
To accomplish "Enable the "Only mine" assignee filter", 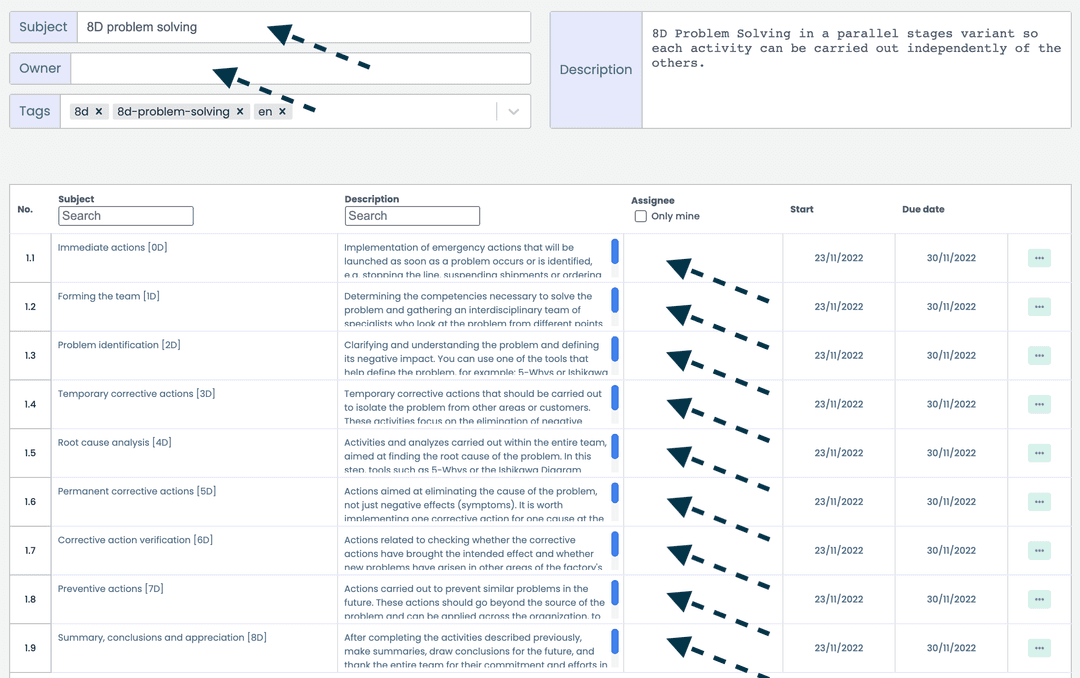I will point(640,217).
